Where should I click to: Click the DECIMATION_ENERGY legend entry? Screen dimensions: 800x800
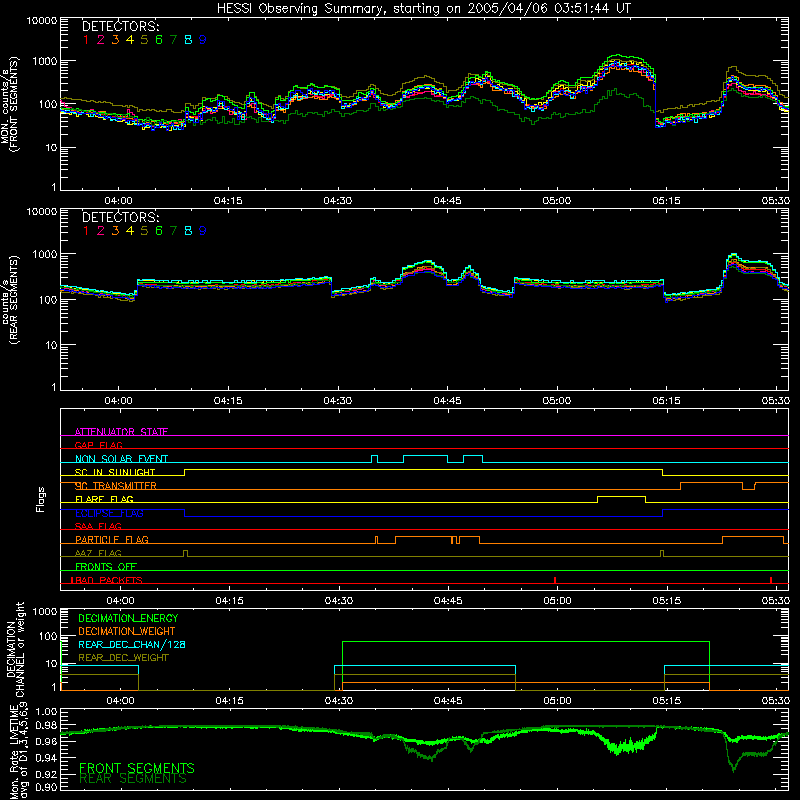click(x=128, y=618)
